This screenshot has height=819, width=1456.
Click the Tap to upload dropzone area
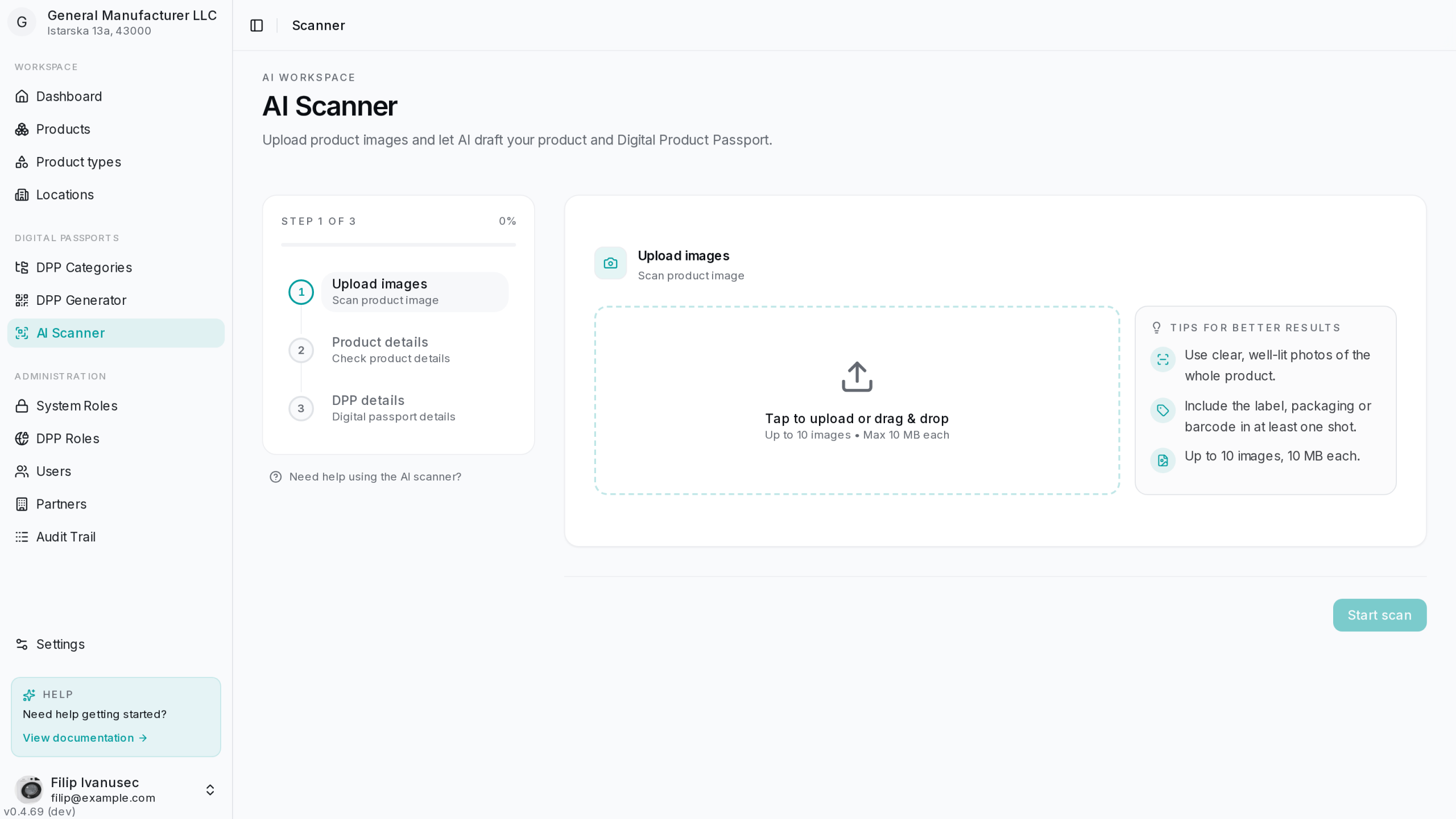coord(857,400)
